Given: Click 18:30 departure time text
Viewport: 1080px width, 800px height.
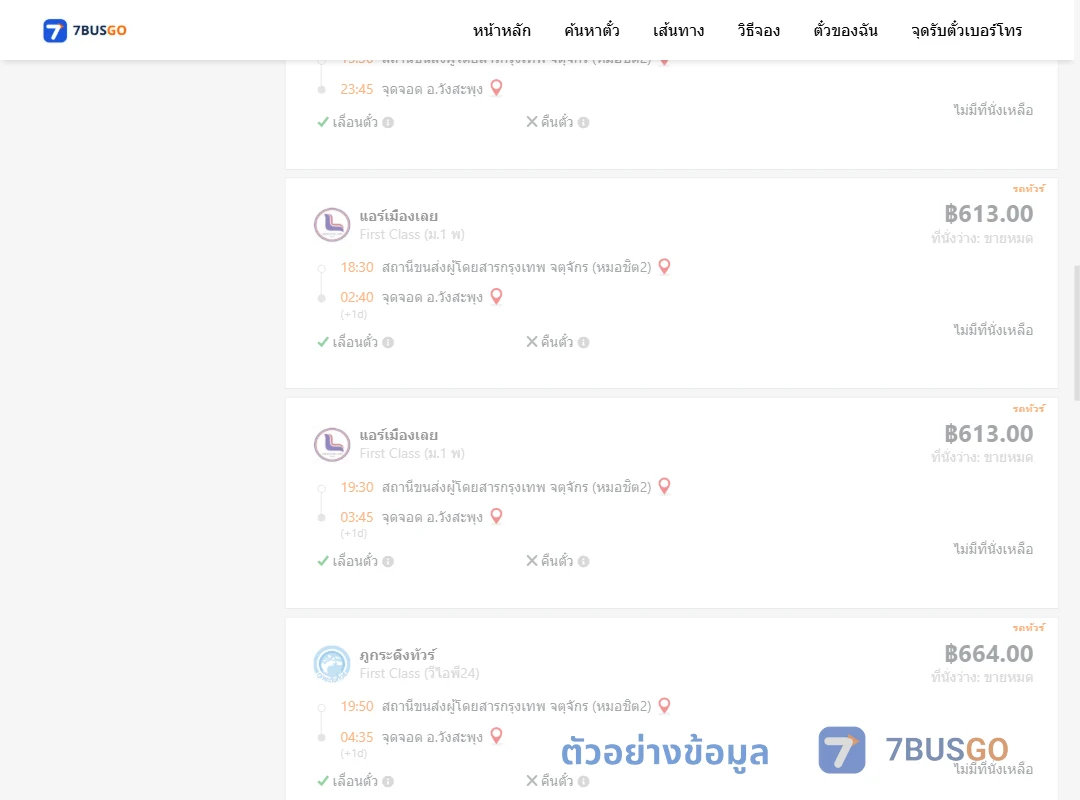Looking at the screenshot, I should pos(357,267).
